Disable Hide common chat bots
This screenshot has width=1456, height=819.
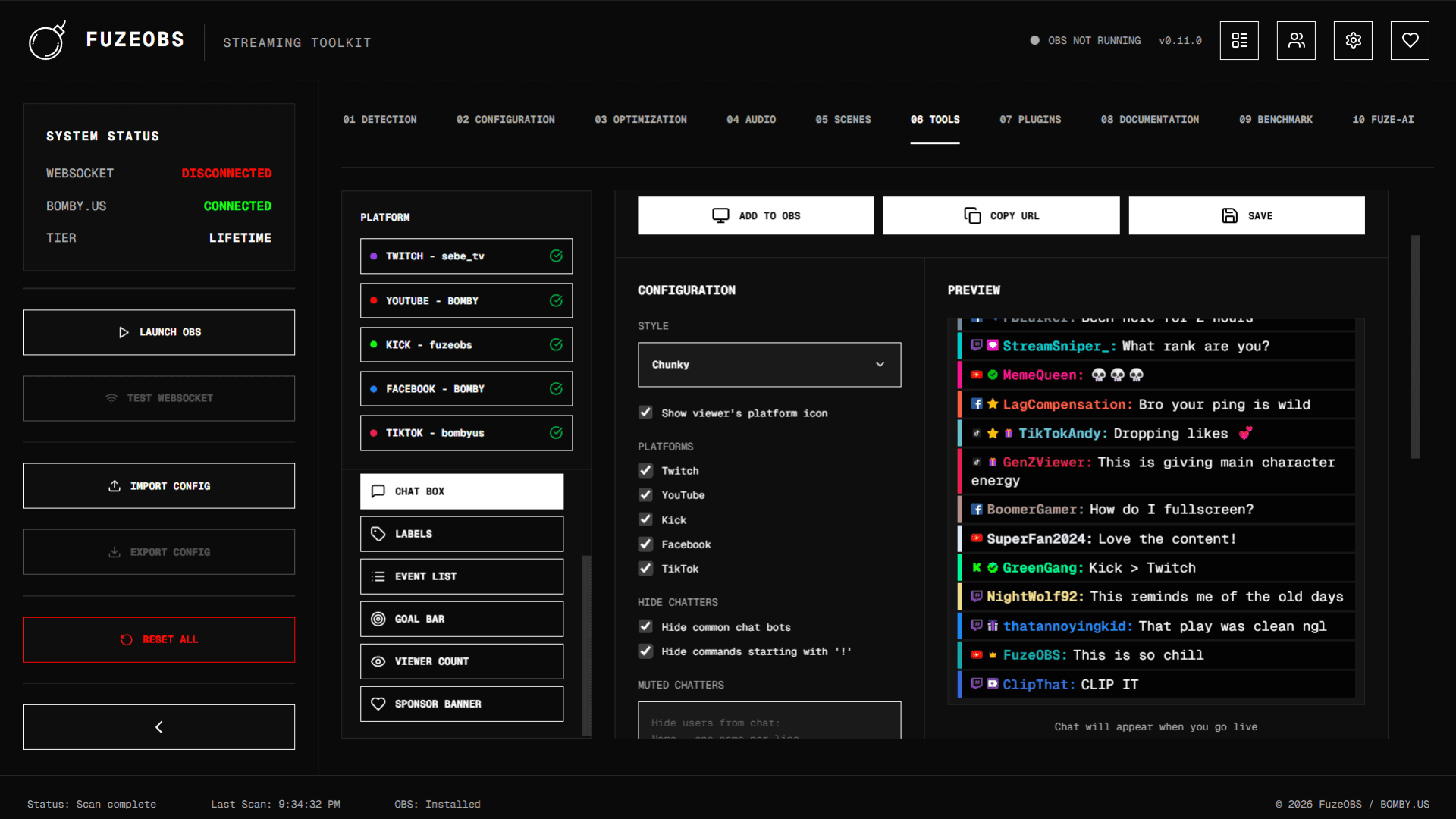[x=645, y=626]
